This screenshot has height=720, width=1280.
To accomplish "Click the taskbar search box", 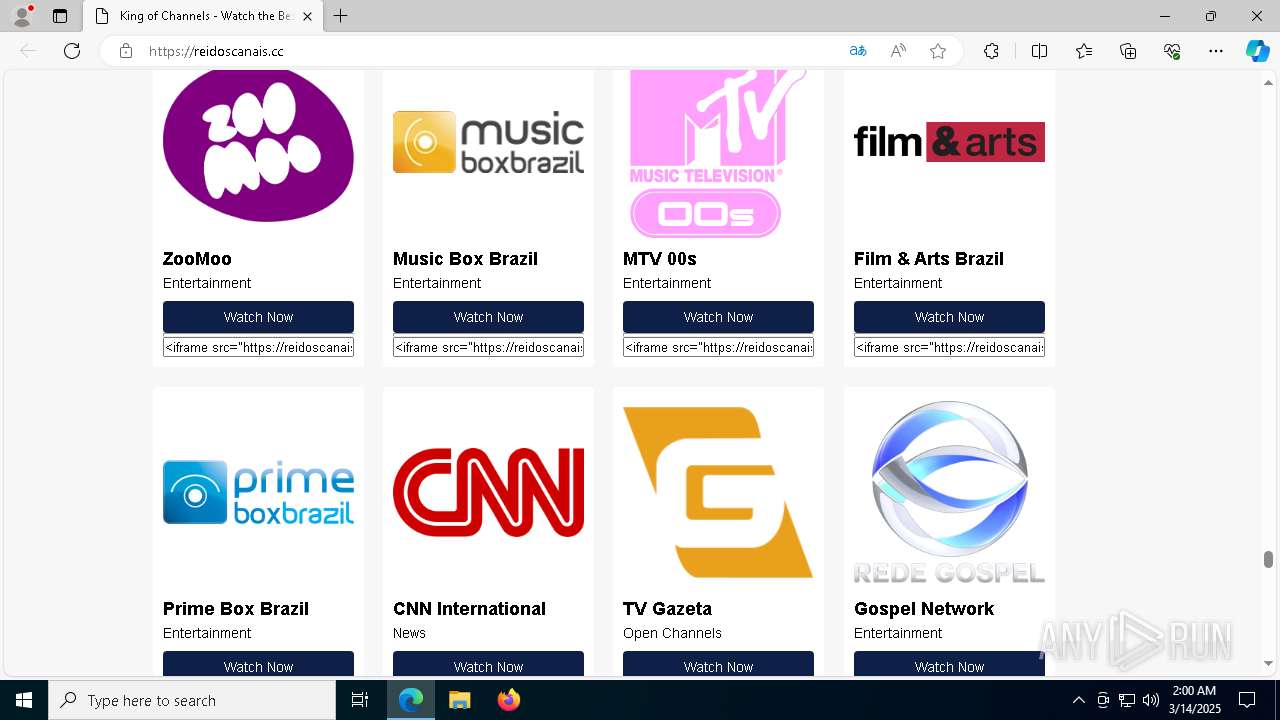I will click(192, 700).
